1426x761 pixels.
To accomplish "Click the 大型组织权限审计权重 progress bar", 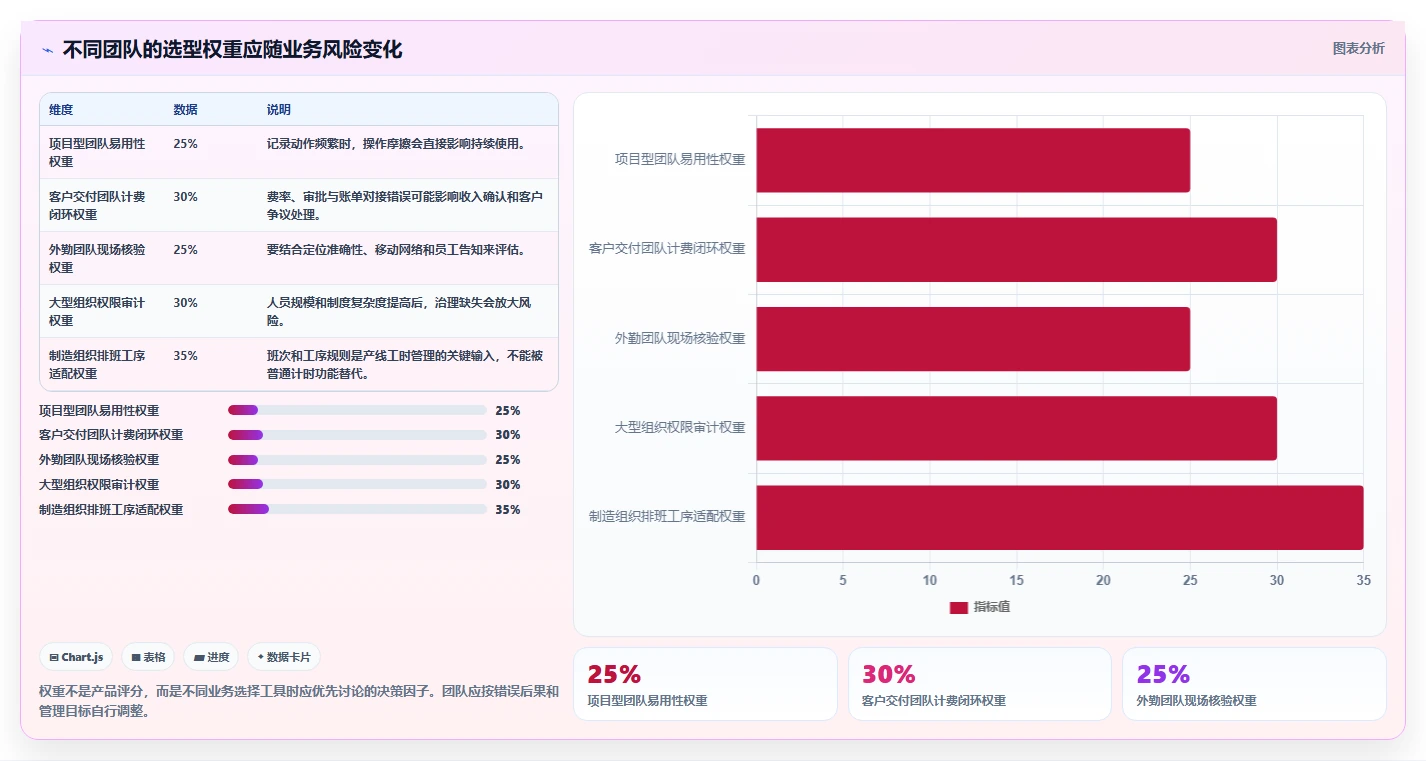I will pos(357,485).
